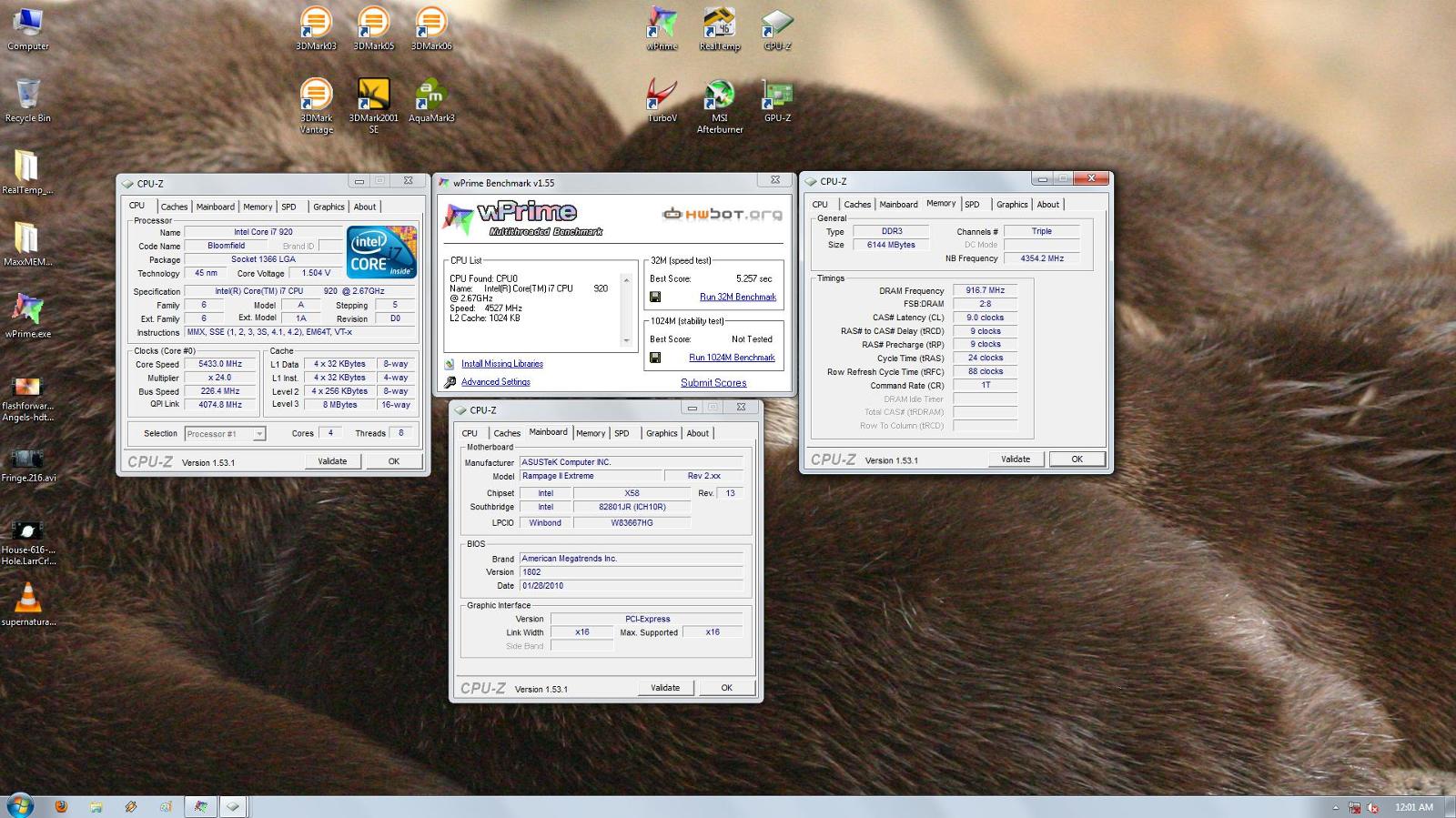The width and height of the screenshot is (1456, 818).
Task: Launch the RealTemp desktop shortcut
Action: pos(719,28)
